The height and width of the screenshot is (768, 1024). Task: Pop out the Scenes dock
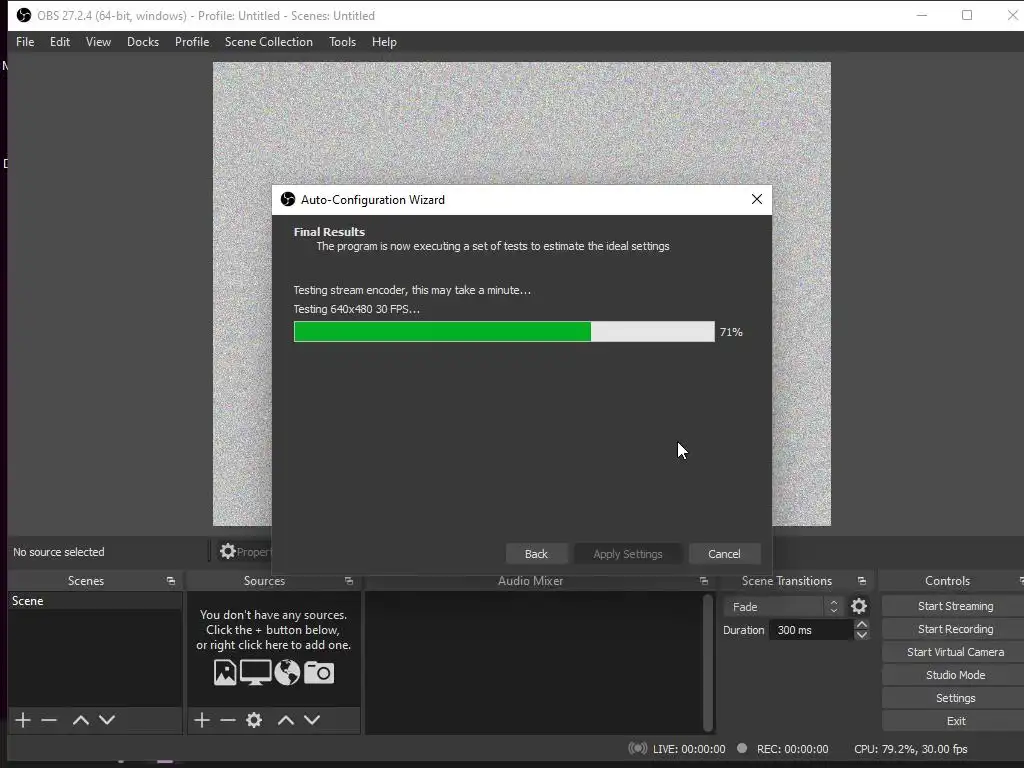170,581
